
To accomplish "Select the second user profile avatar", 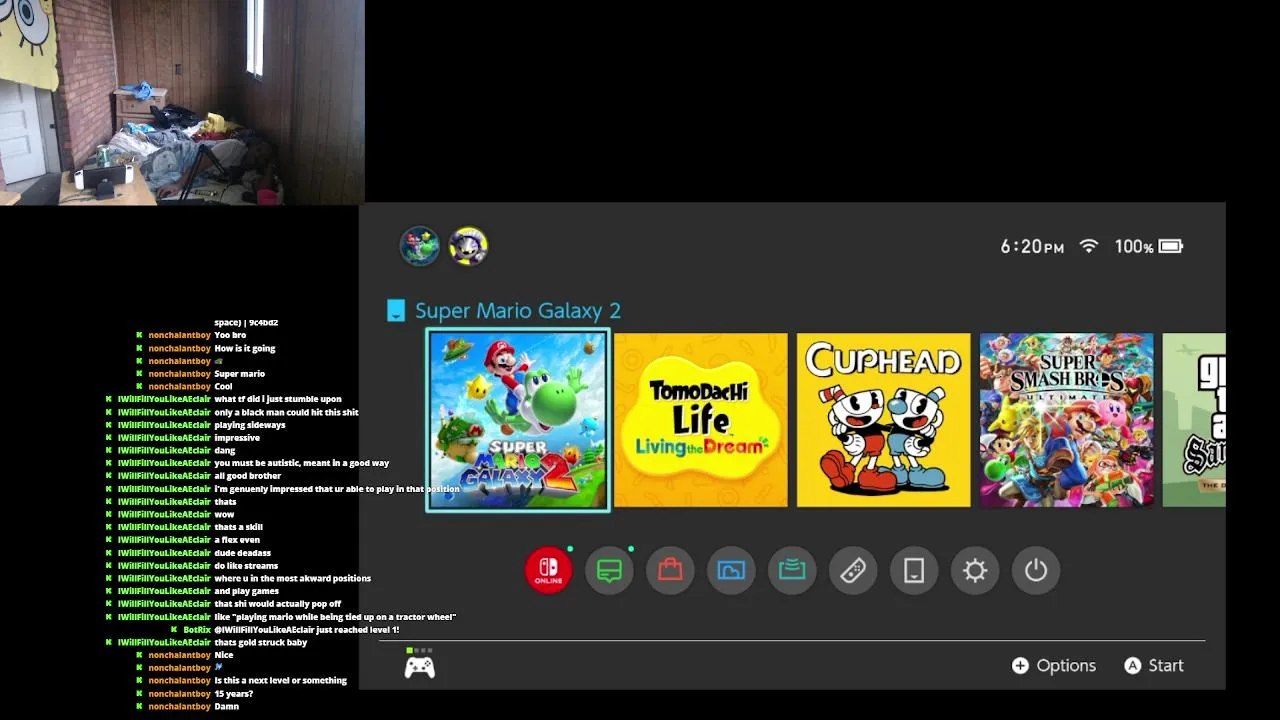I will pyautogui.click(x=468, y=246).
